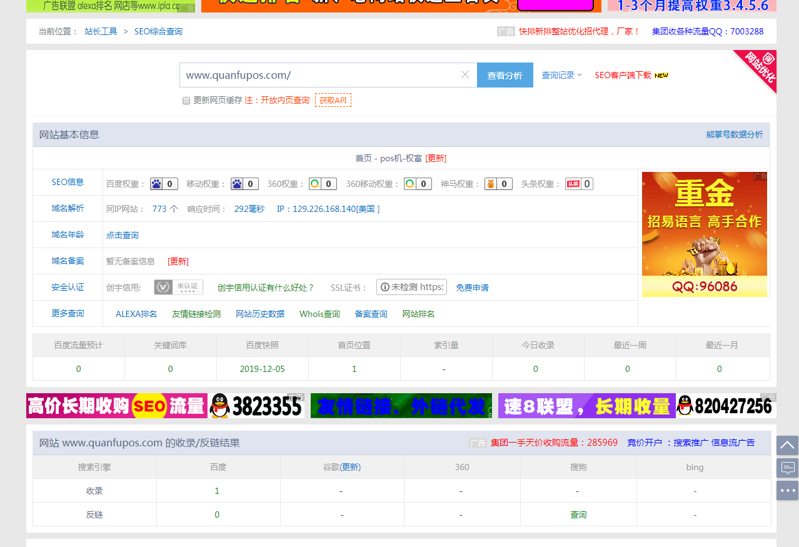Open SEO综合查询 breadcrumb link
This screenshot has width=799, height=547.
point(158,32)
